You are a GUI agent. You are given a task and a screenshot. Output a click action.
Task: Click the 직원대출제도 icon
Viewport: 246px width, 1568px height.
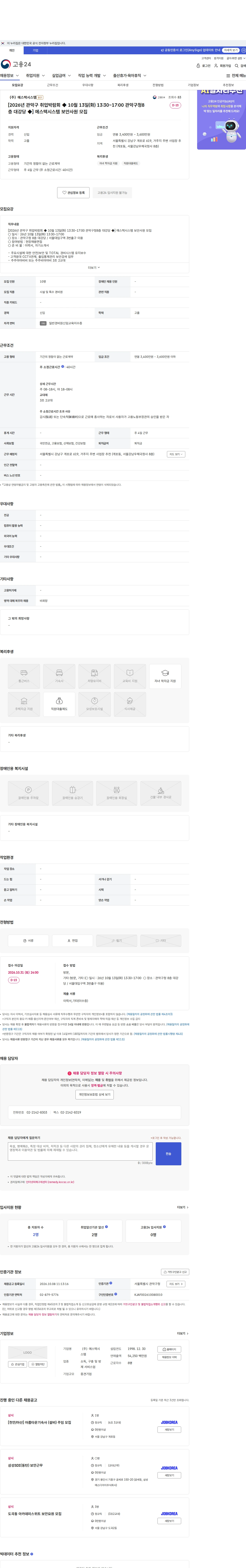[59, 704]
